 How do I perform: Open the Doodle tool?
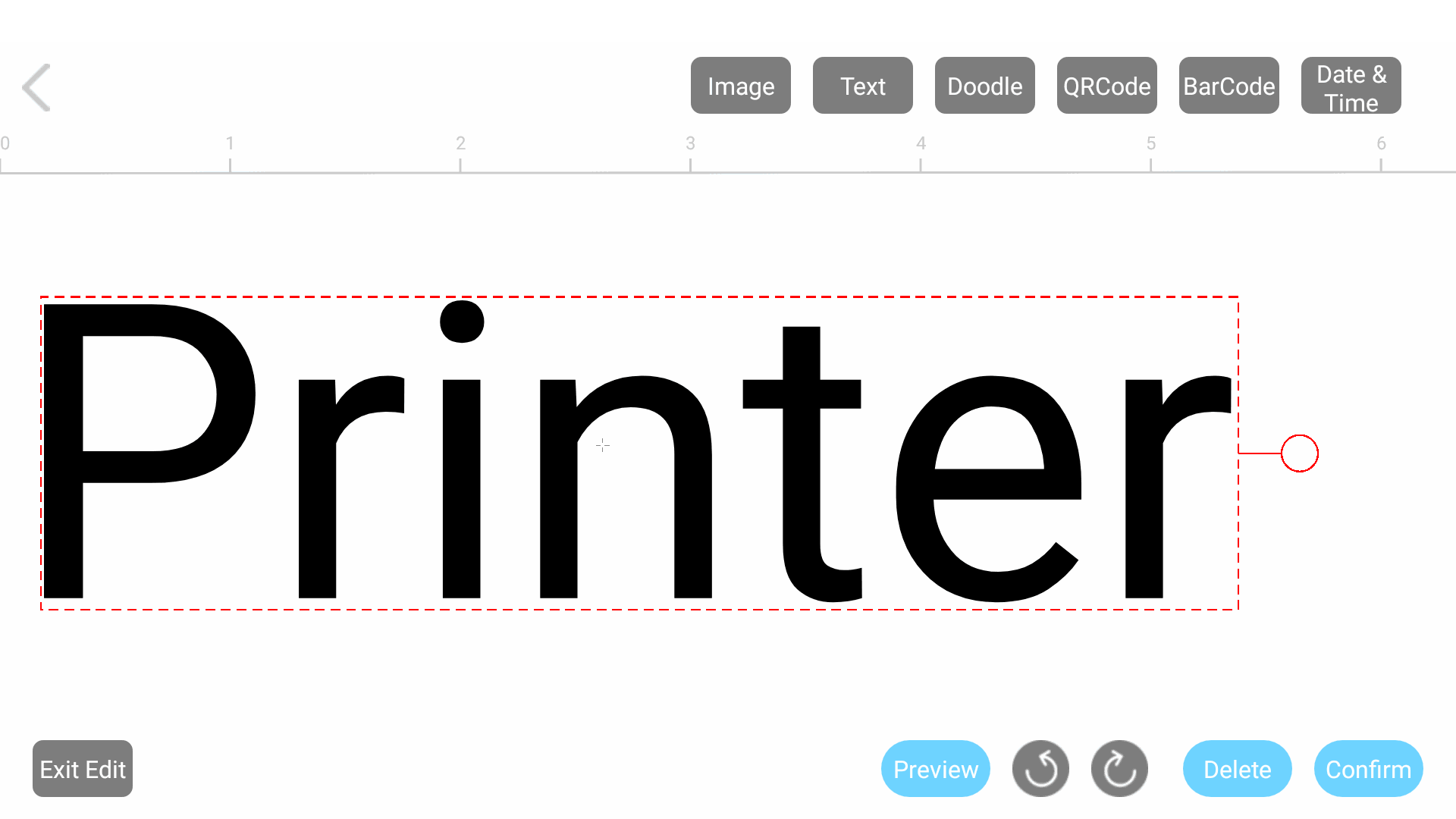986,87
